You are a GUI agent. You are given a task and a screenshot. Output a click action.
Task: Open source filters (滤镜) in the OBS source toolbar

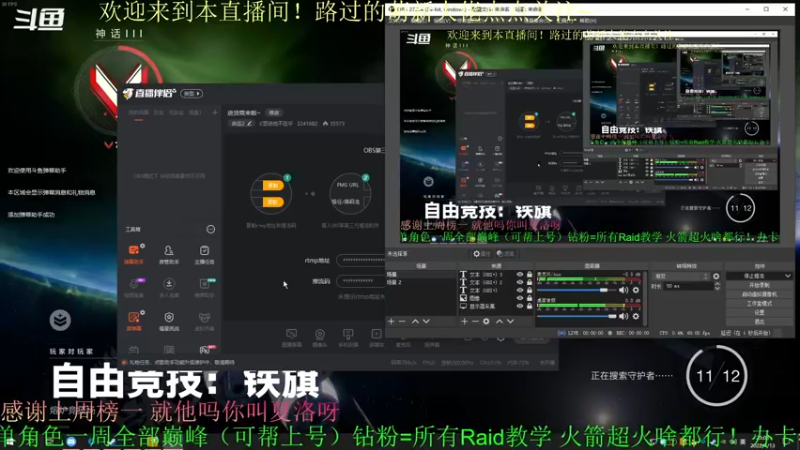click(505, 254)
